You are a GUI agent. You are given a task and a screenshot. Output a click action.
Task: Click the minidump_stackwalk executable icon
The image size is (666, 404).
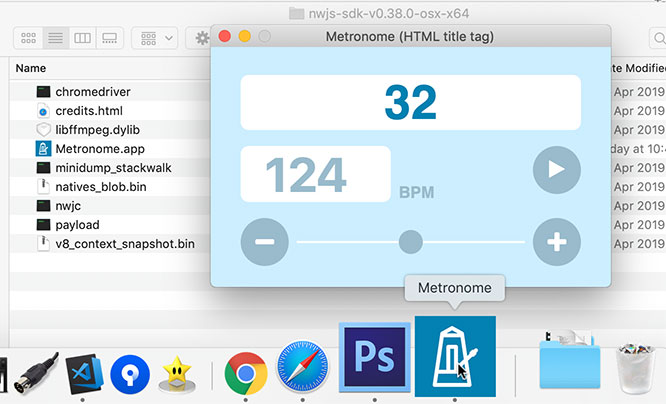(x=43, y=168)
